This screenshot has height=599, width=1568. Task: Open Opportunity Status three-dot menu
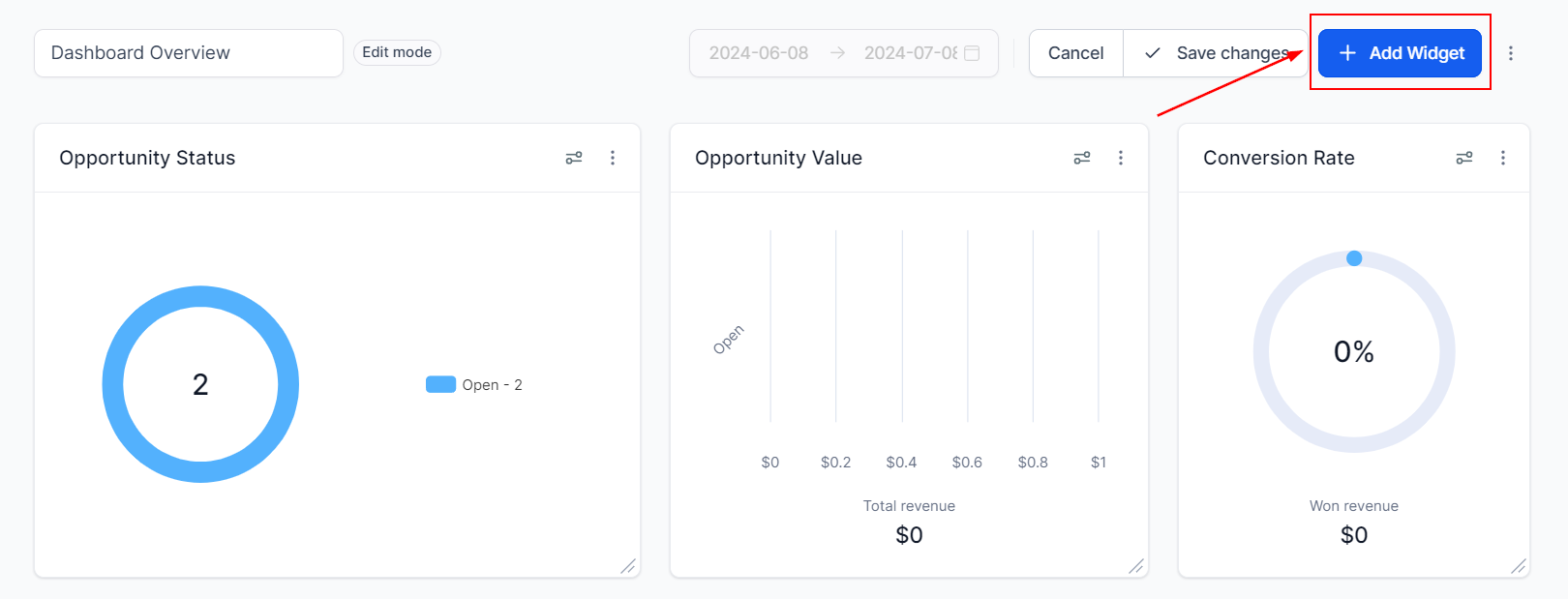613,158
